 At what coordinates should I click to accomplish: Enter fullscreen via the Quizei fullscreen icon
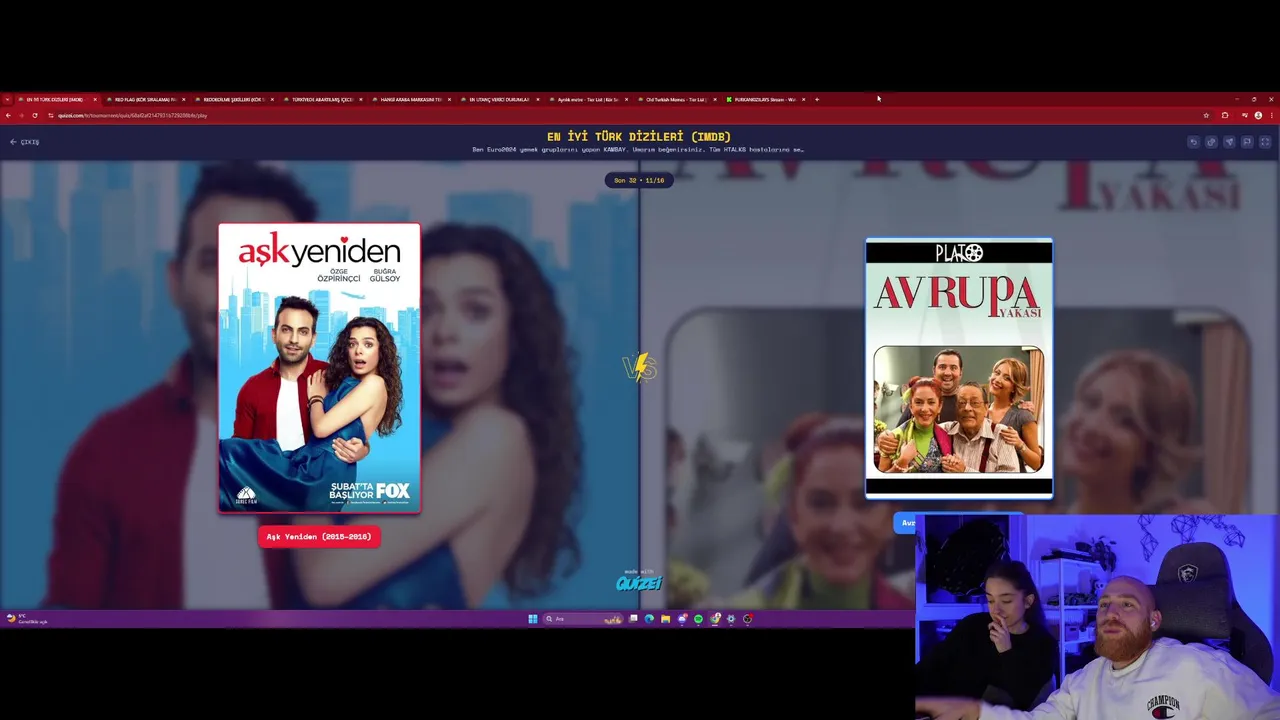1265,142
